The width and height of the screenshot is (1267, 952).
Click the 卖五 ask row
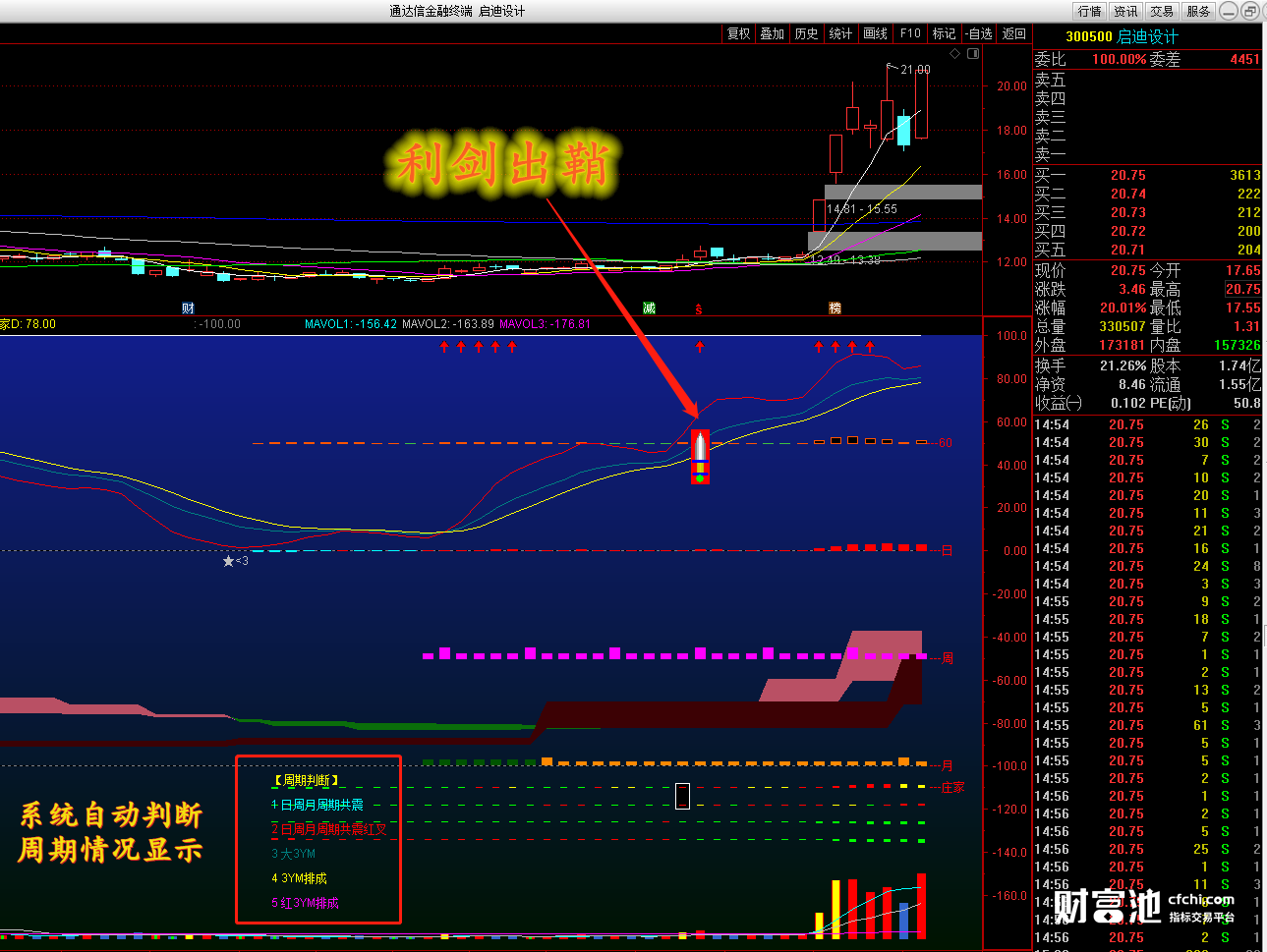1147,80
